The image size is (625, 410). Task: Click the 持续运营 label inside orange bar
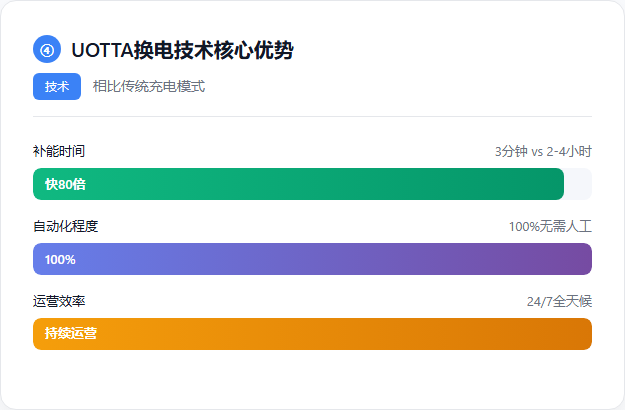(x=71, y=334)
